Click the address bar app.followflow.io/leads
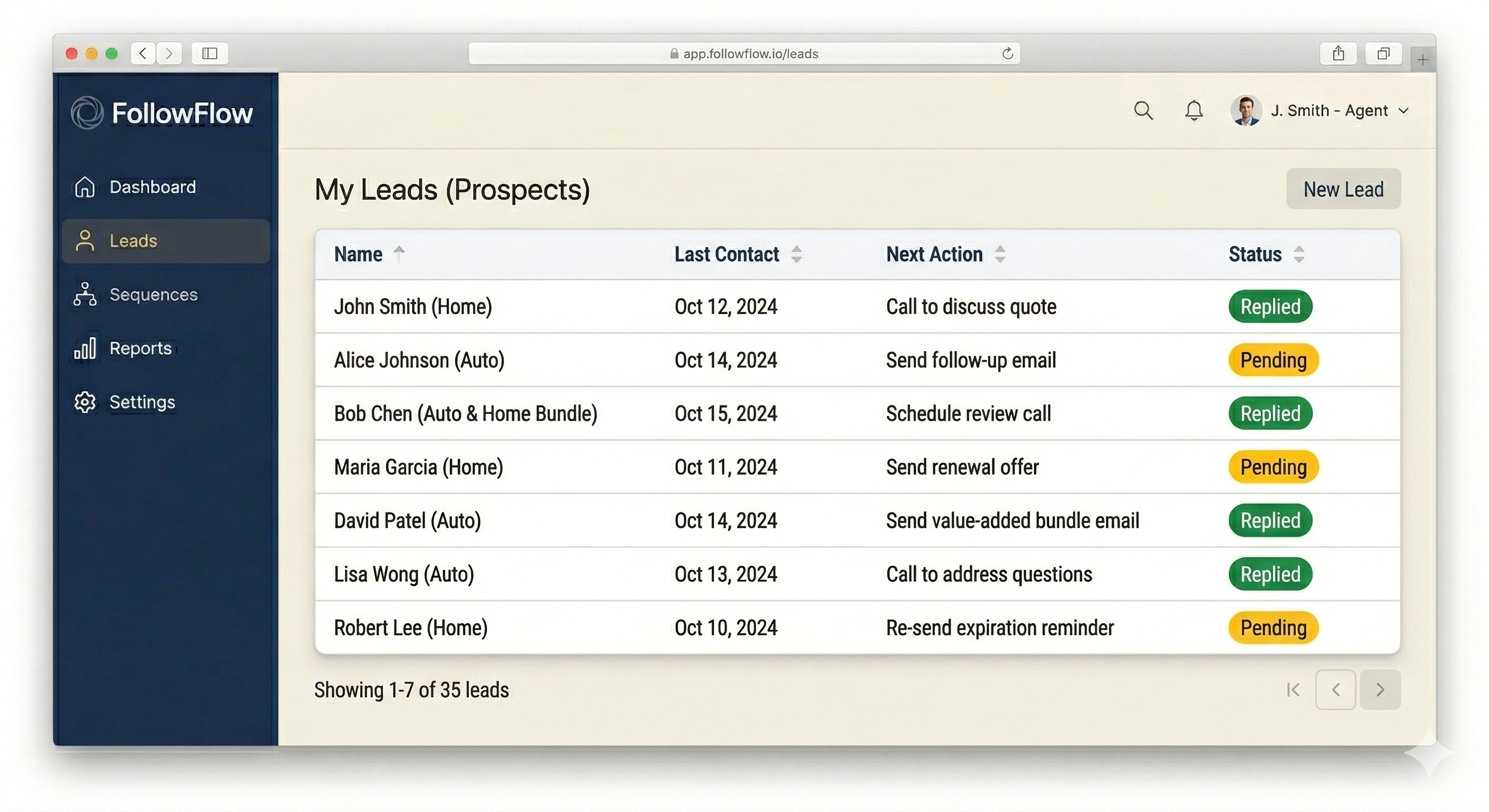This screenshot has height=812, width=1489. [744, 53]
